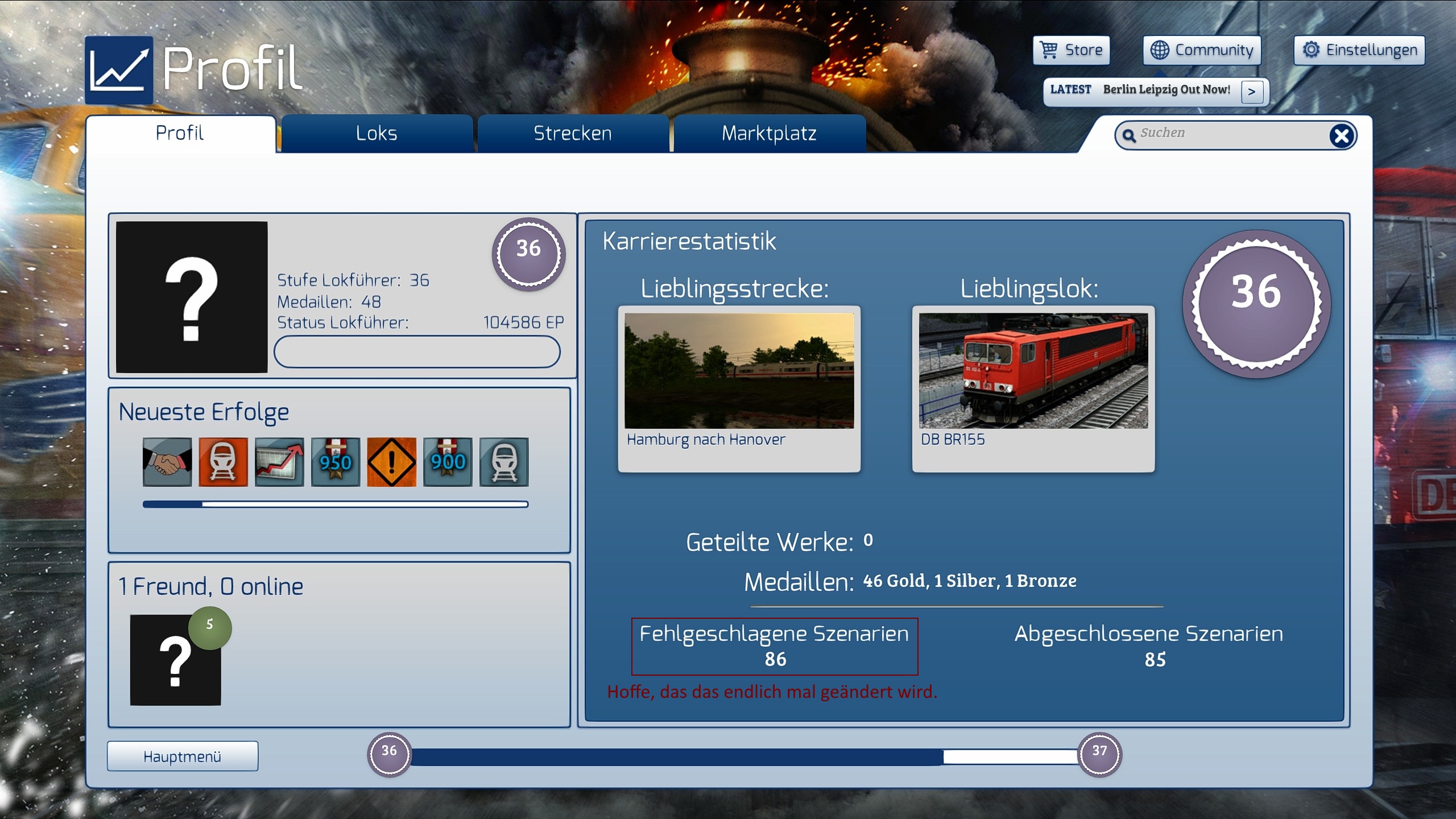Click the Profil chart logo icon

click(x=119, y=70)
